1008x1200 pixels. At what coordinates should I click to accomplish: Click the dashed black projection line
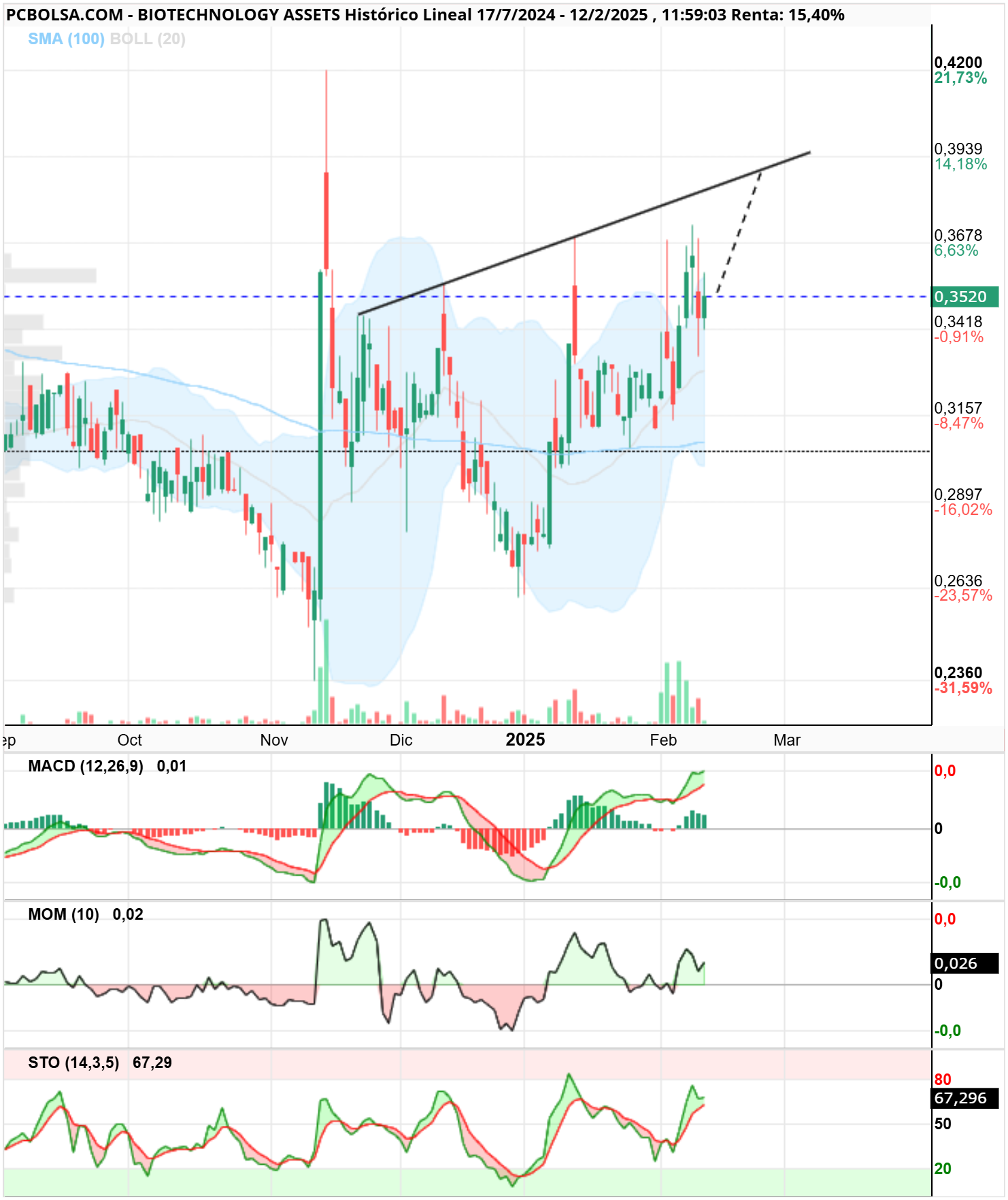pyautogui.click(x=739, y=231)
